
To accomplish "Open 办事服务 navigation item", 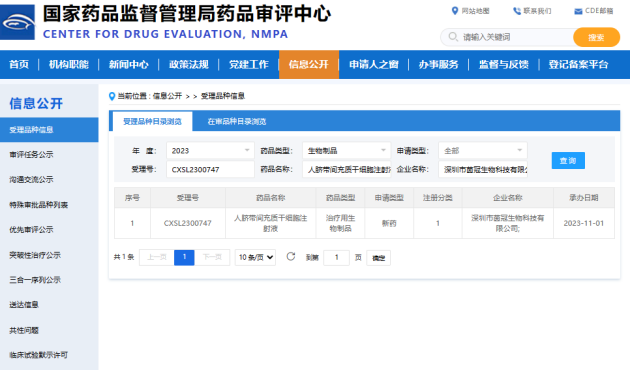I will pos(438,64).
